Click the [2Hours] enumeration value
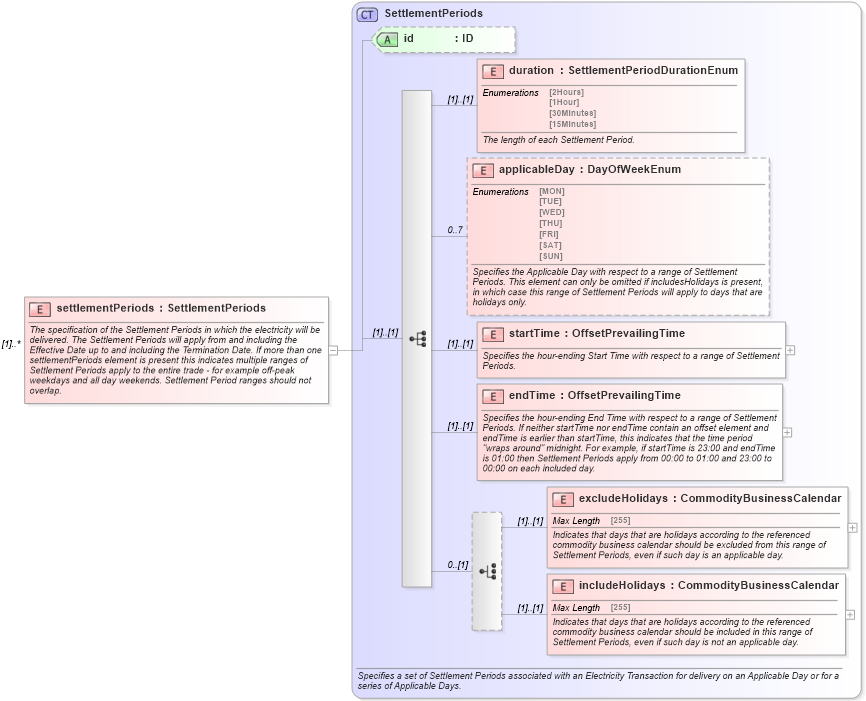 pos(567,92)
